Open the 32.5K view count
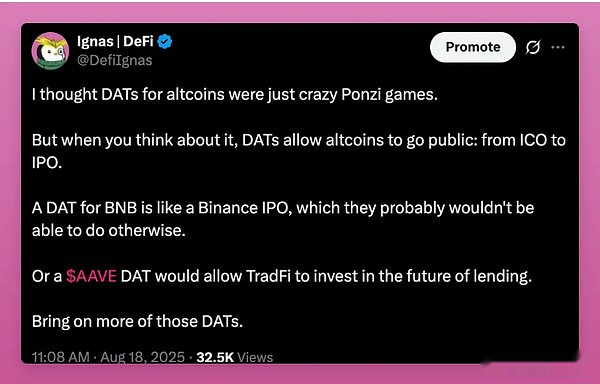The height and width of the screenshot is (384, 600). [215, 357]
